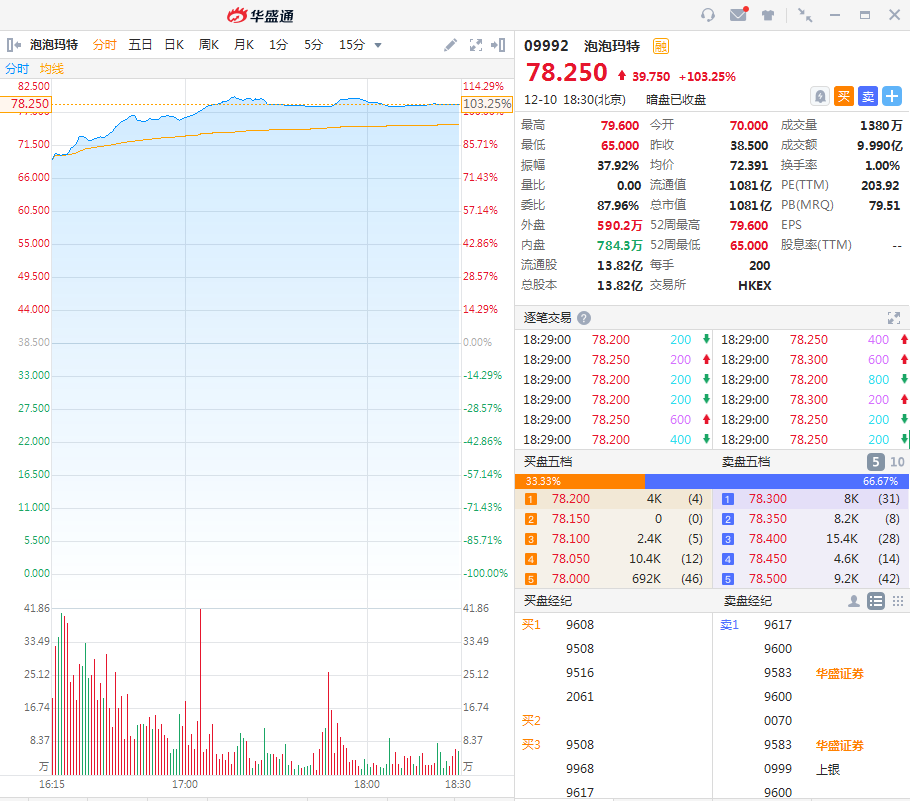This screenshot has height=801, width=910.
Task: Click broker code 9608 under 买1
Action: point(580,625)
